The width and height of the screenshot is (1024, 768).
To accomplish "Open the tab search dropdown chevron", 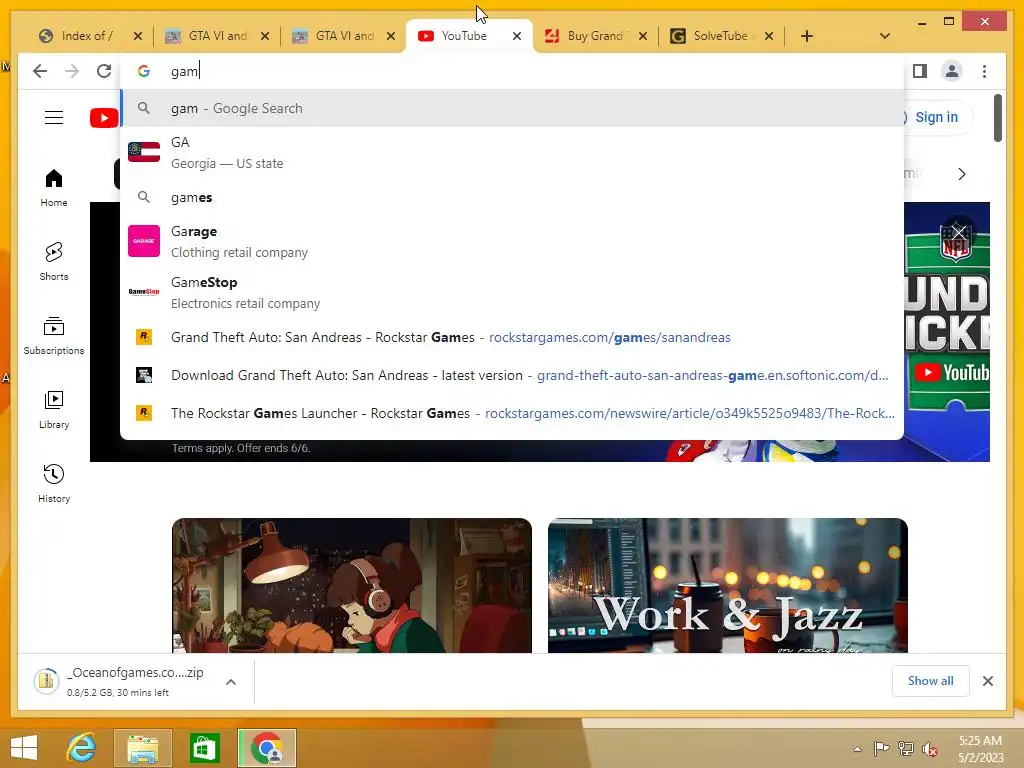I will 884,36.
